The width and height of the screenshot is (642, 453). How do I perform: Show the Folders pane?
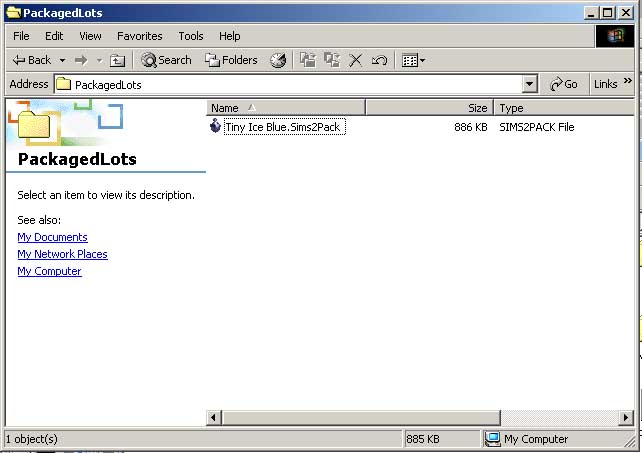pos(231,60)
